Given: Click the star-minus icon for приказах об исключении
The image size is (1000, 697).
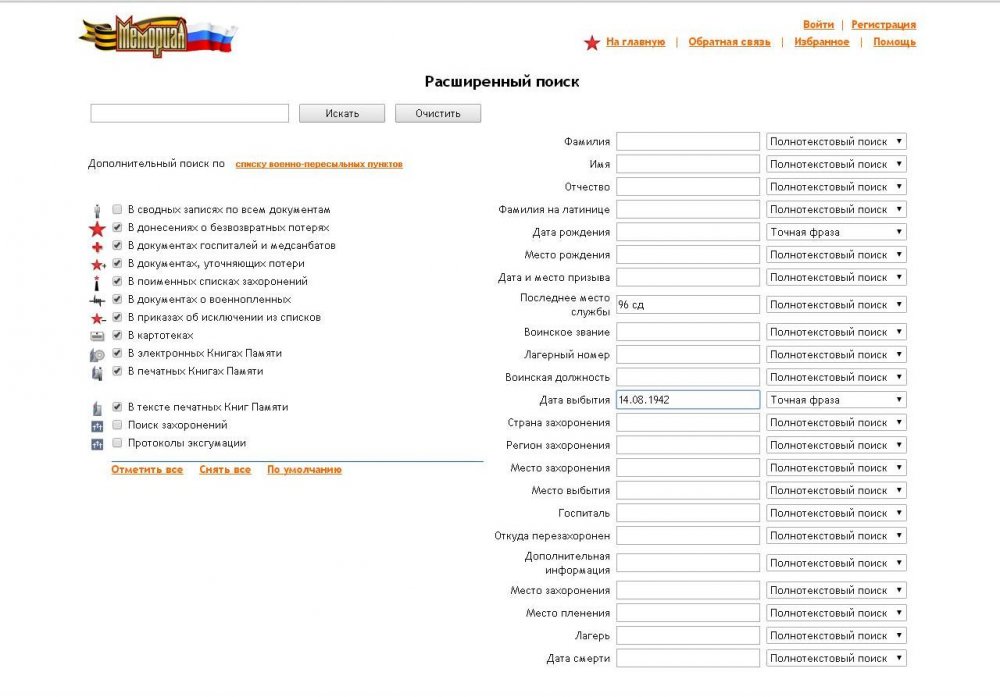Looking at the screenshot, I should (98, 318).
